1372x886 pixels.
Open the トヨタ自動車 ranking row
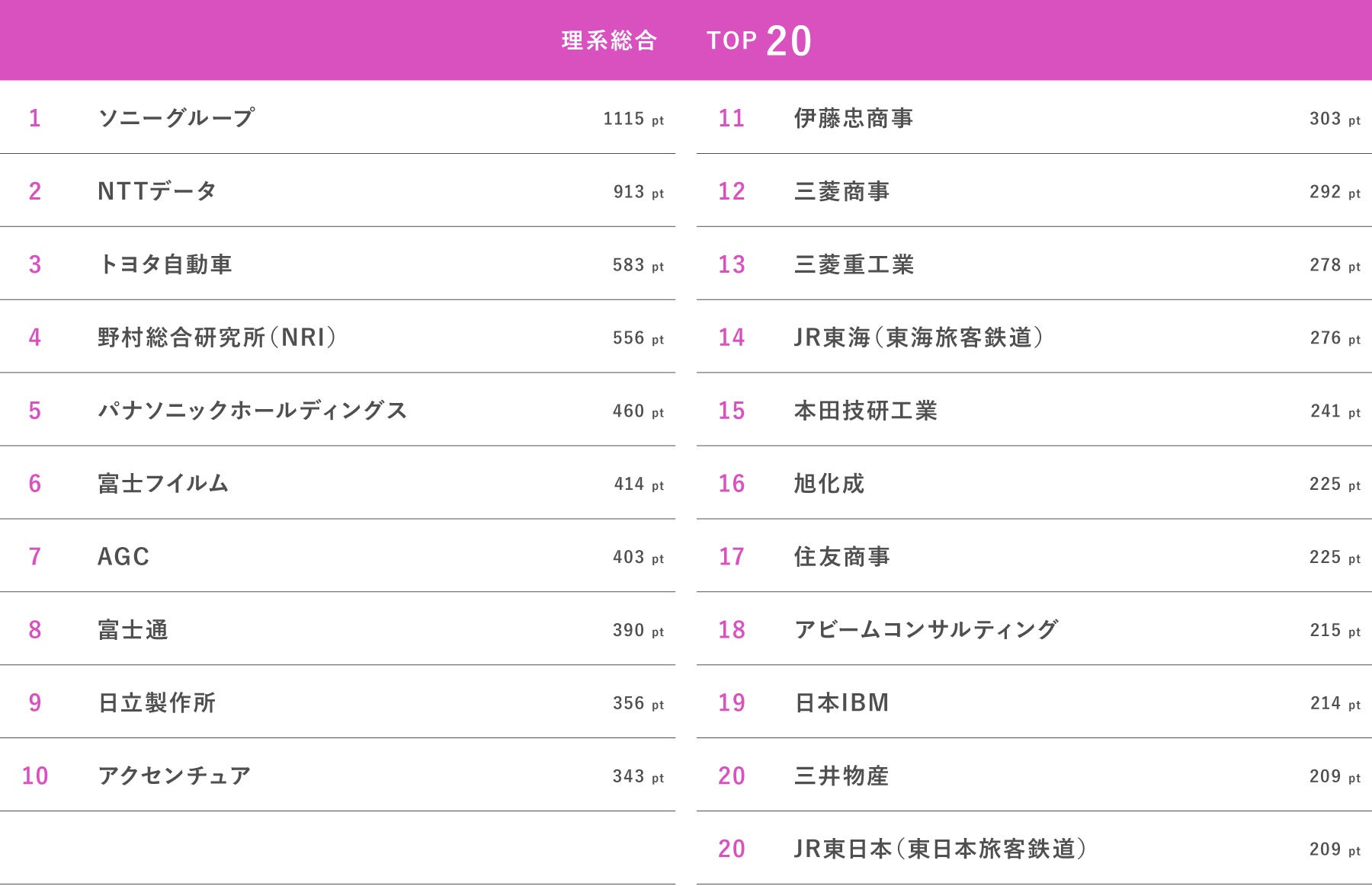coord(165,264)
